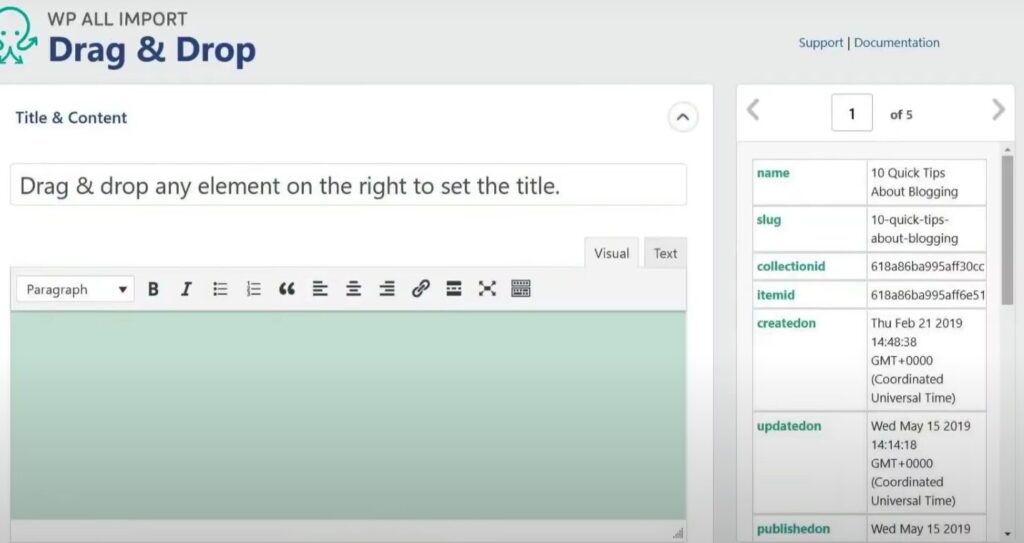Open the Documentation link

pos(897,42)
